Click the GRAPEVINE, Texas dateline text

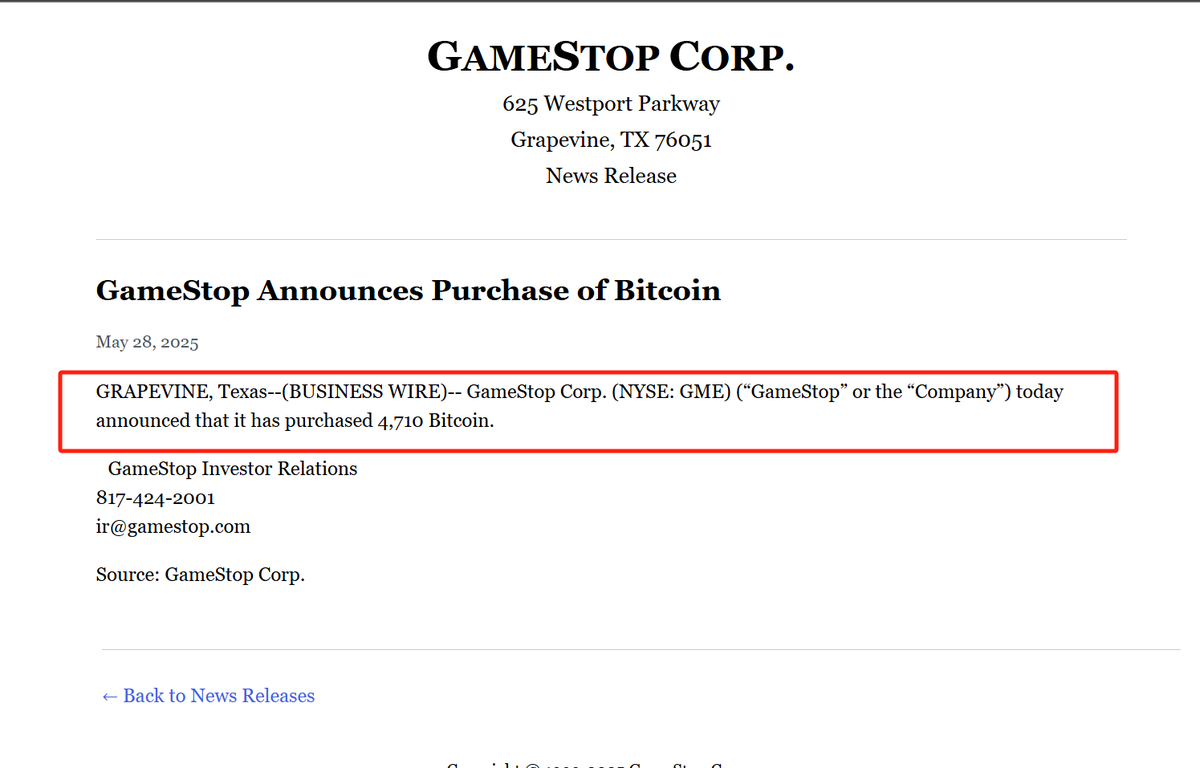(182, 392)
